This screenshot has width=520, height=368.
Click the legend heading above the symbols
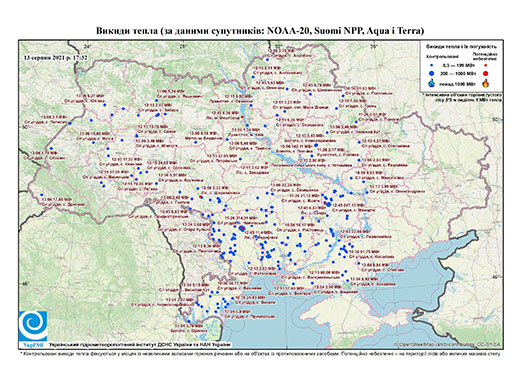coord(461,47)
